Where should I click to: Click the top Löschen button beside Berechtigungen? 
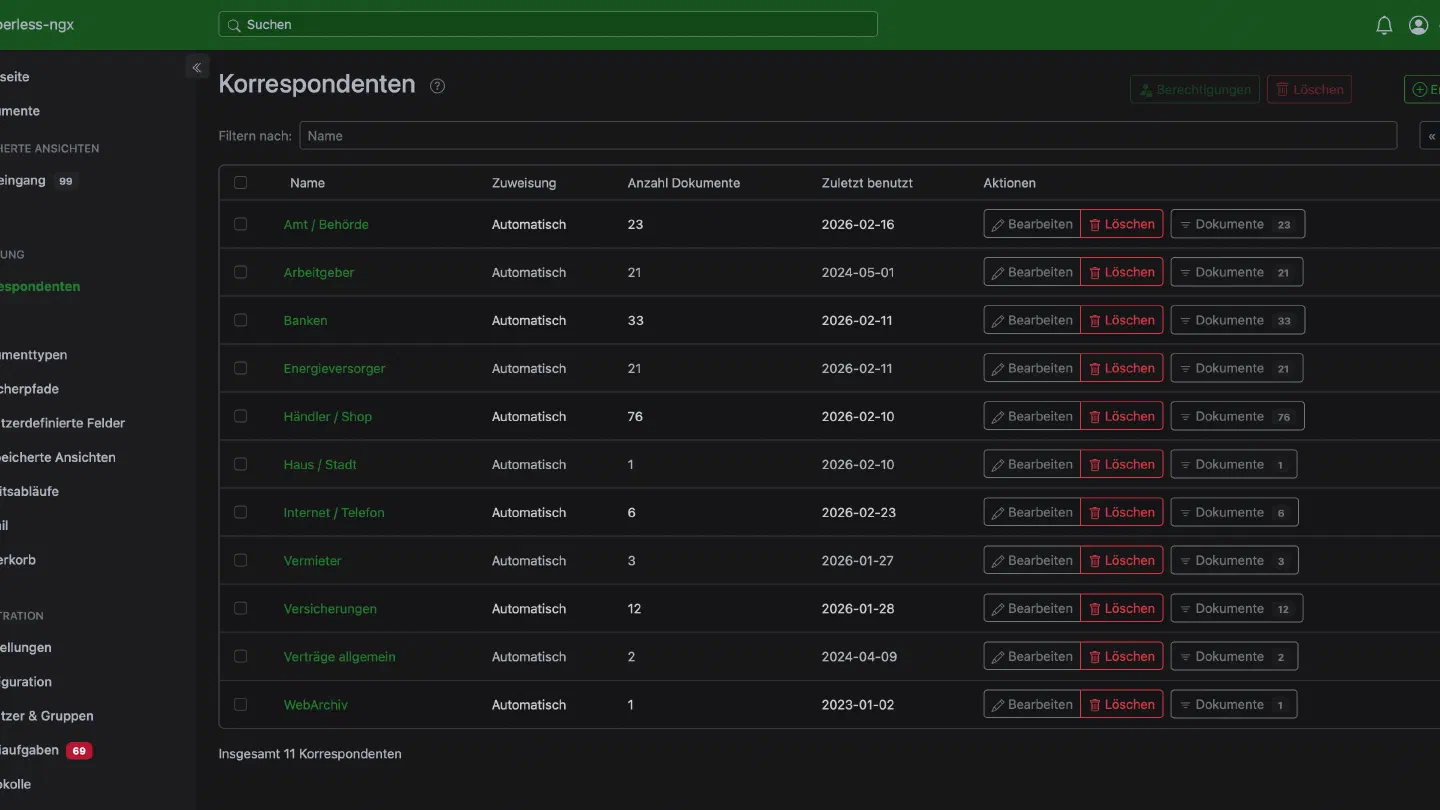pos(1309,89)
